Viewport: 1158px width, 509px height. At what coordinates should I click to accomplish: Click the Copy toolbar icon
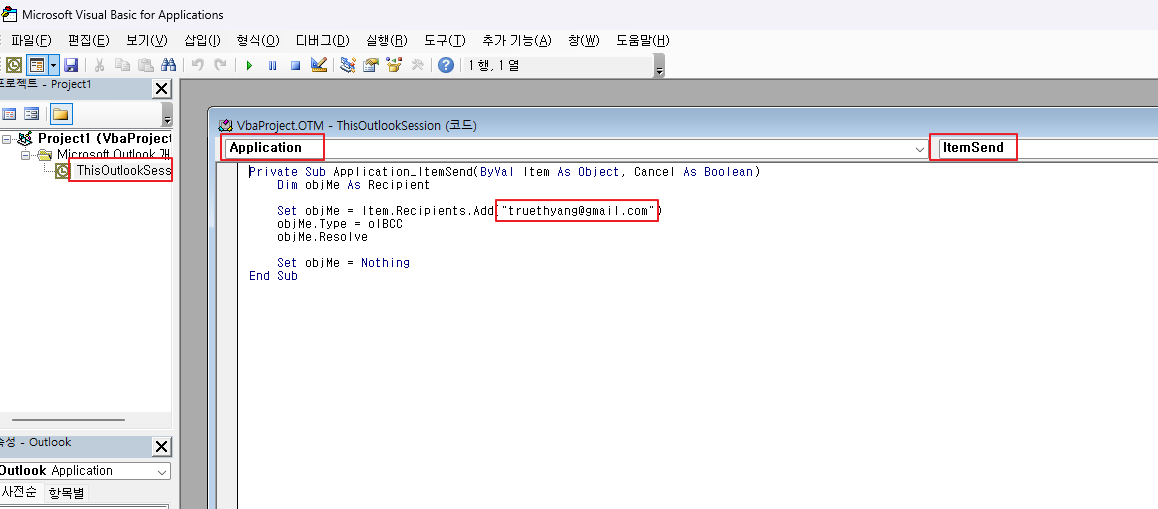point(122,65)
